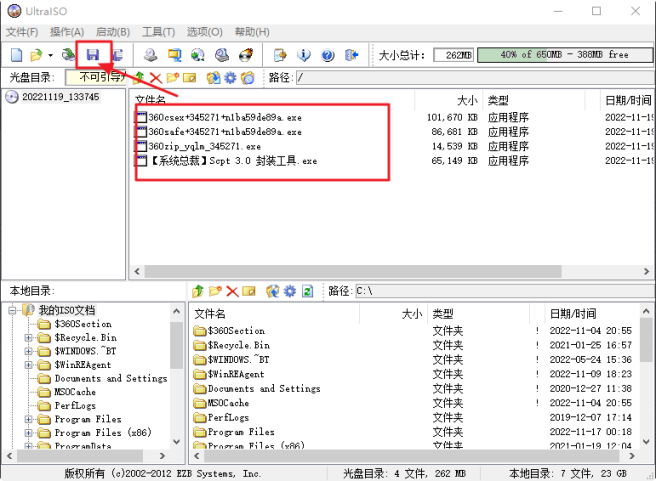Click the Save As icon beside Save
This screenshot has width=656, height=481.
pyautogui.click(x=118, y=55)
